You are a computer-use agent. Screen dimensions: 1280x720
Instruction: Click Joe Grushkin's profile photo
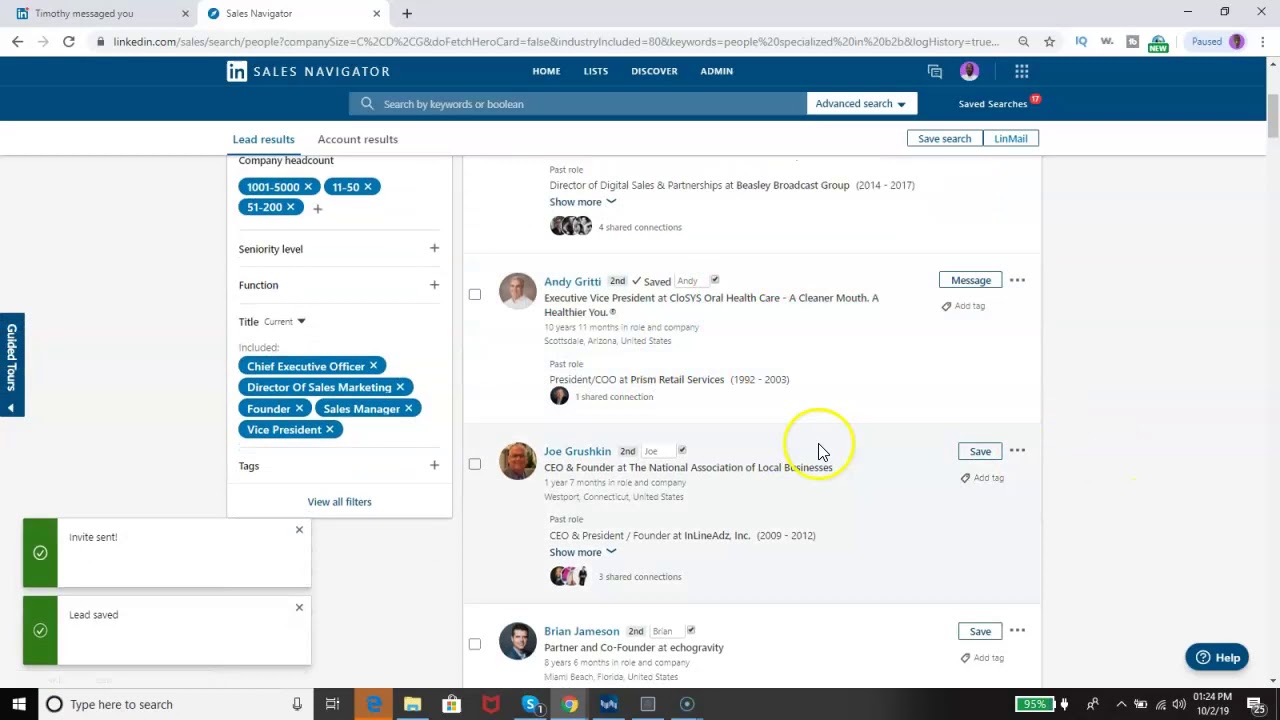[x=518, y=461]
